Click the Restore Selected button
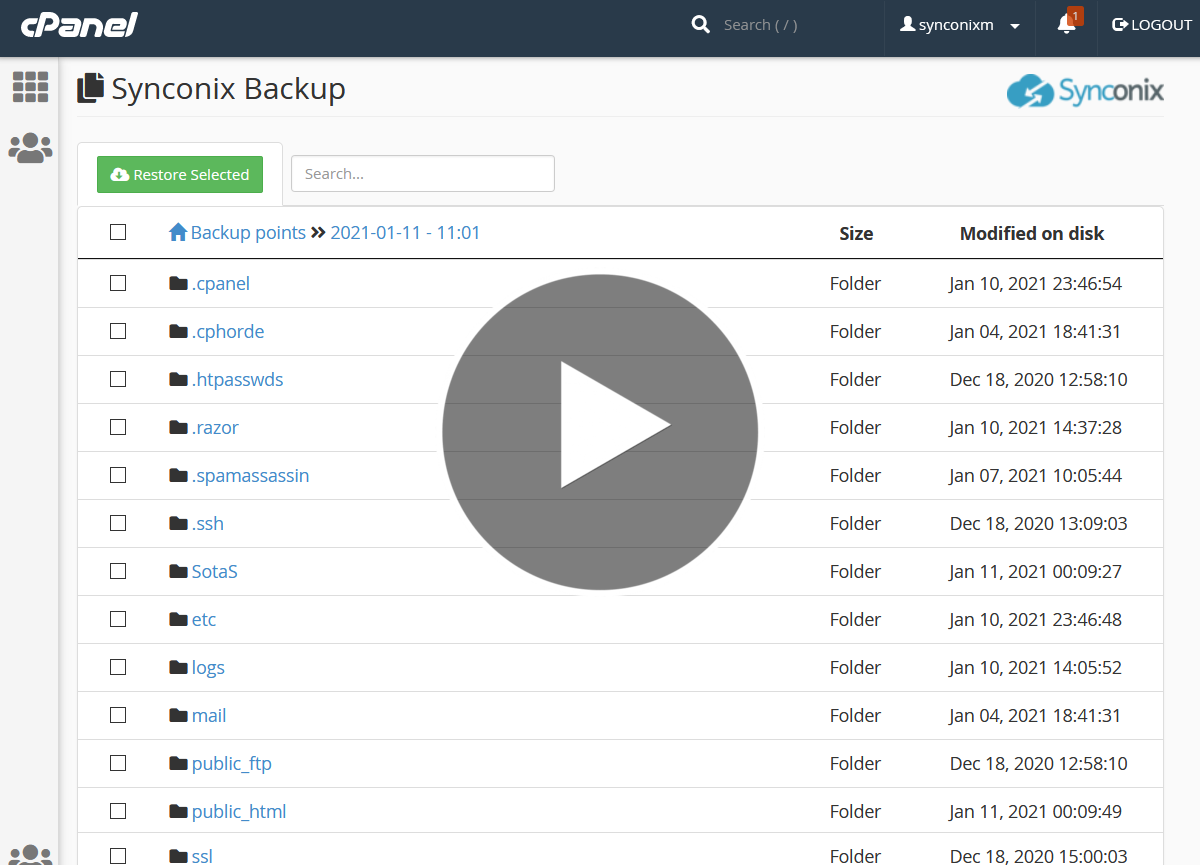 coord(180,174)
